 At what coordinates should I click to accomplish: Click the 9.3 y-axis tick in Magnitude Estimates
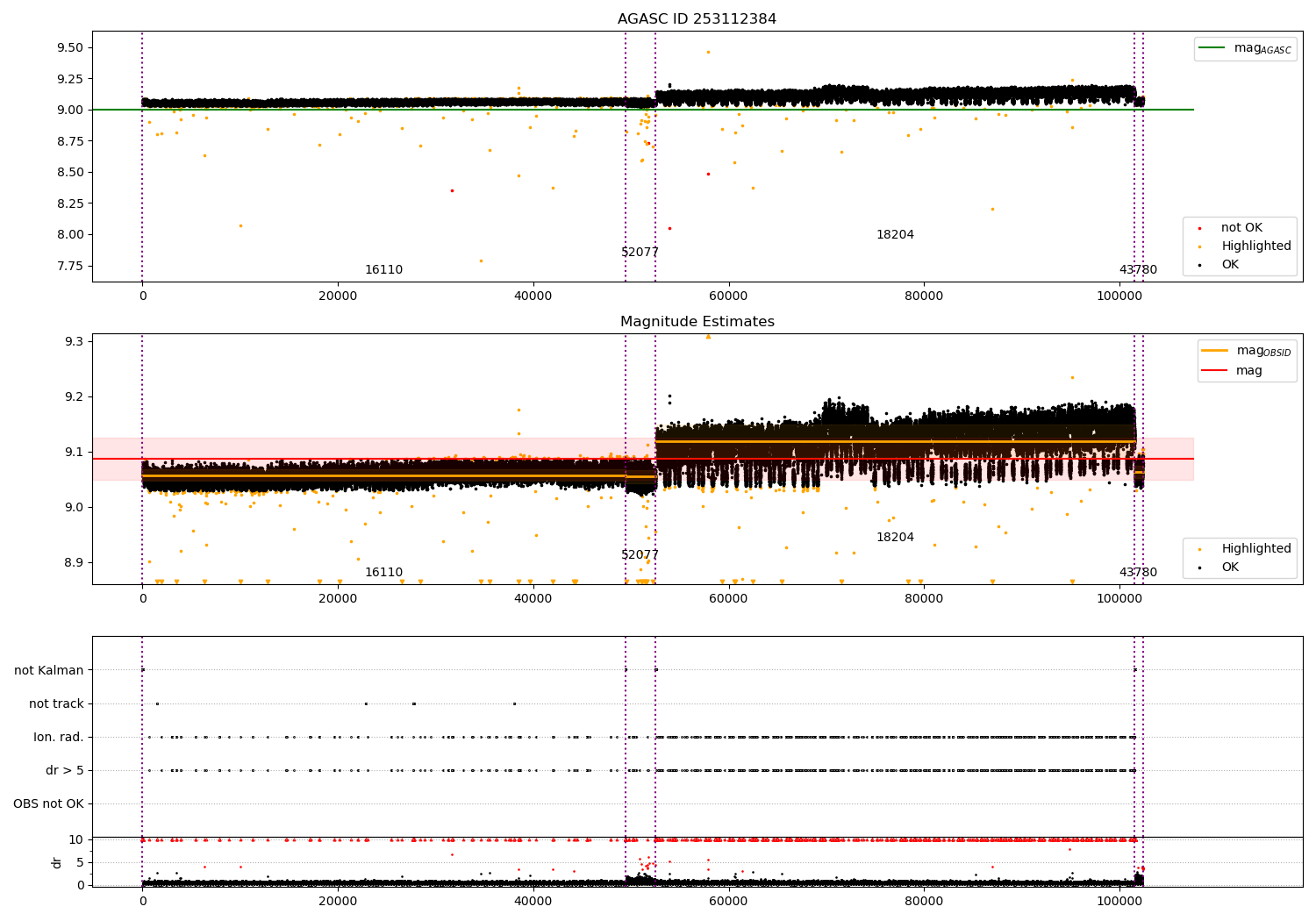click(x=74, y=341)
